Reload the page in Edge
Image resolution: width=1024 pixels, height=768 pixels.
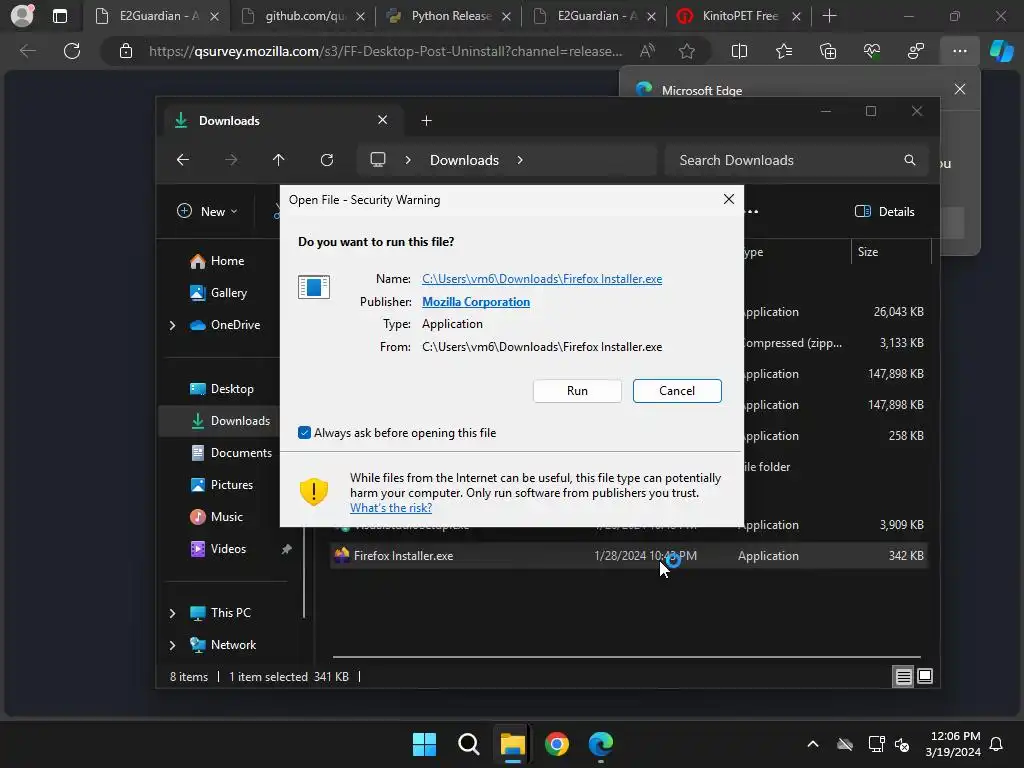click(x=72, y=51)
